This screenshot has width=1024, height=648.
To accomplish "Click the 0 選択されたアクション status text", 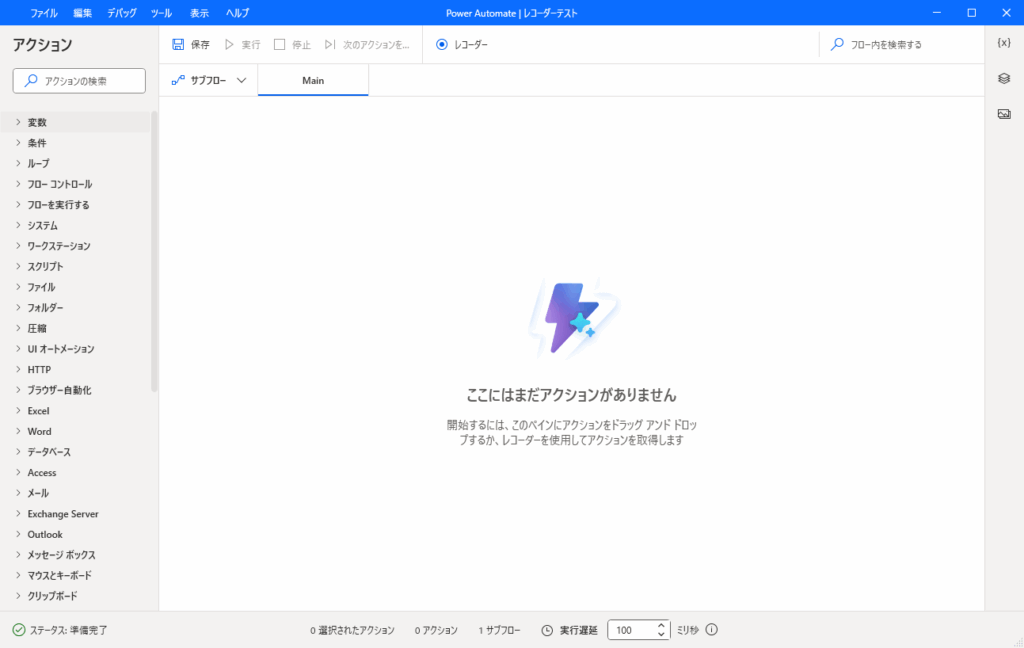I will click(352, 630).
